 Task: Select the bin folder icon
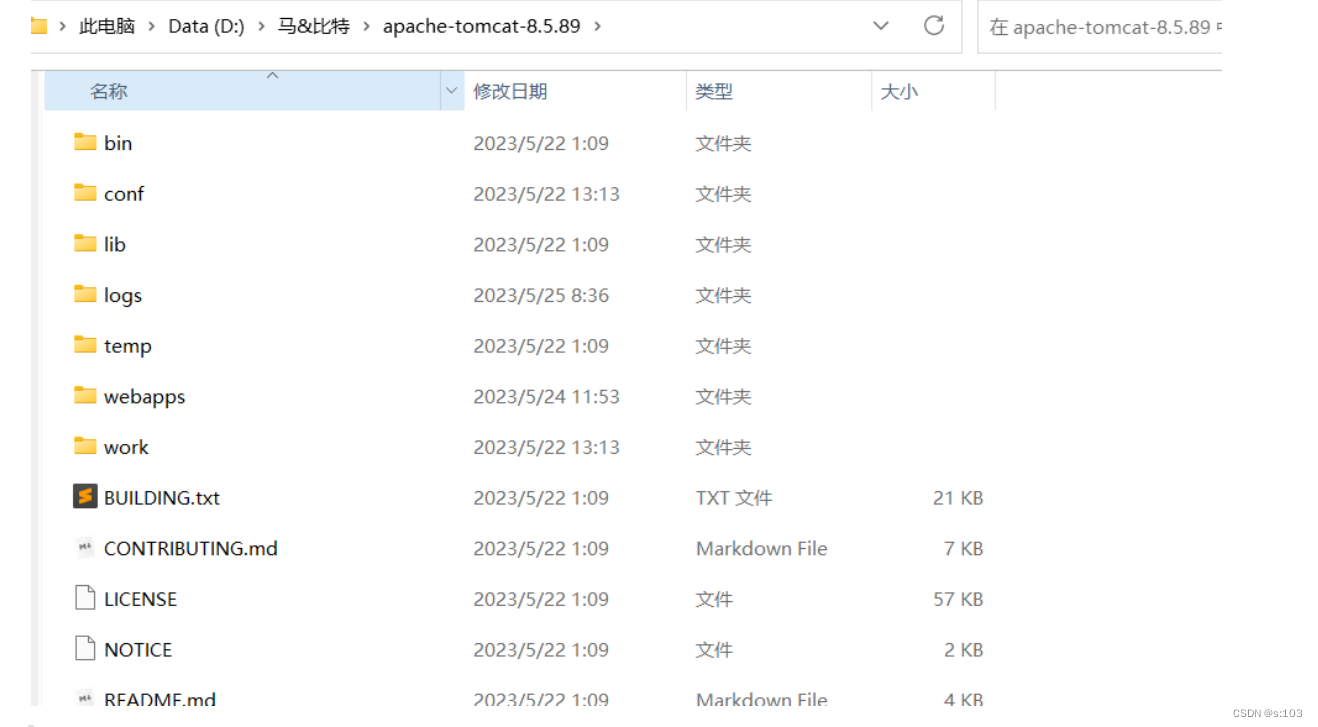85,142
